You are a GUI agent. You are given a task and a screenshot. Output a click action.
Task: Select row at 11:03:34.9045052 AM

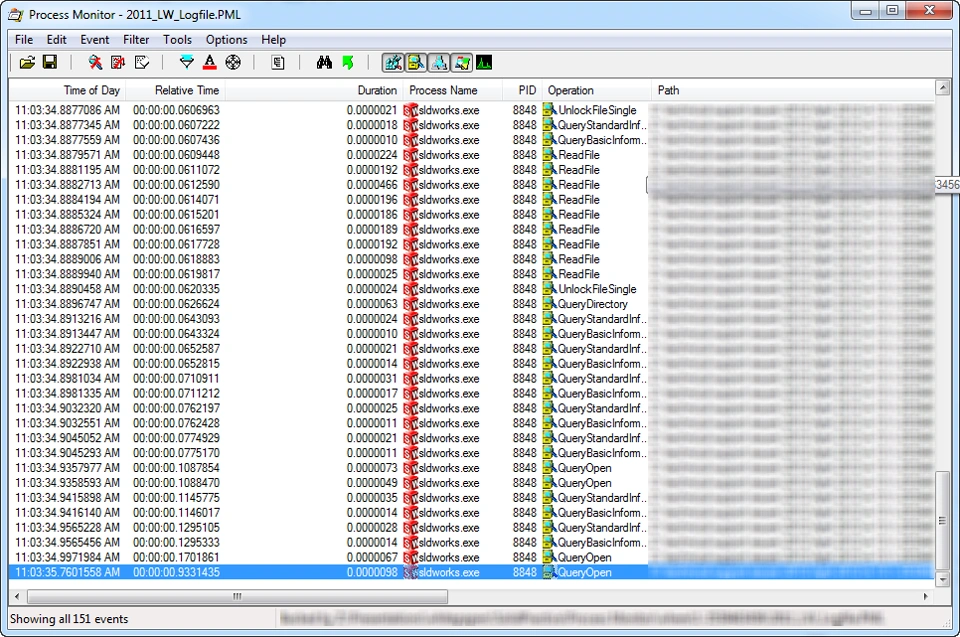[471, 438]
